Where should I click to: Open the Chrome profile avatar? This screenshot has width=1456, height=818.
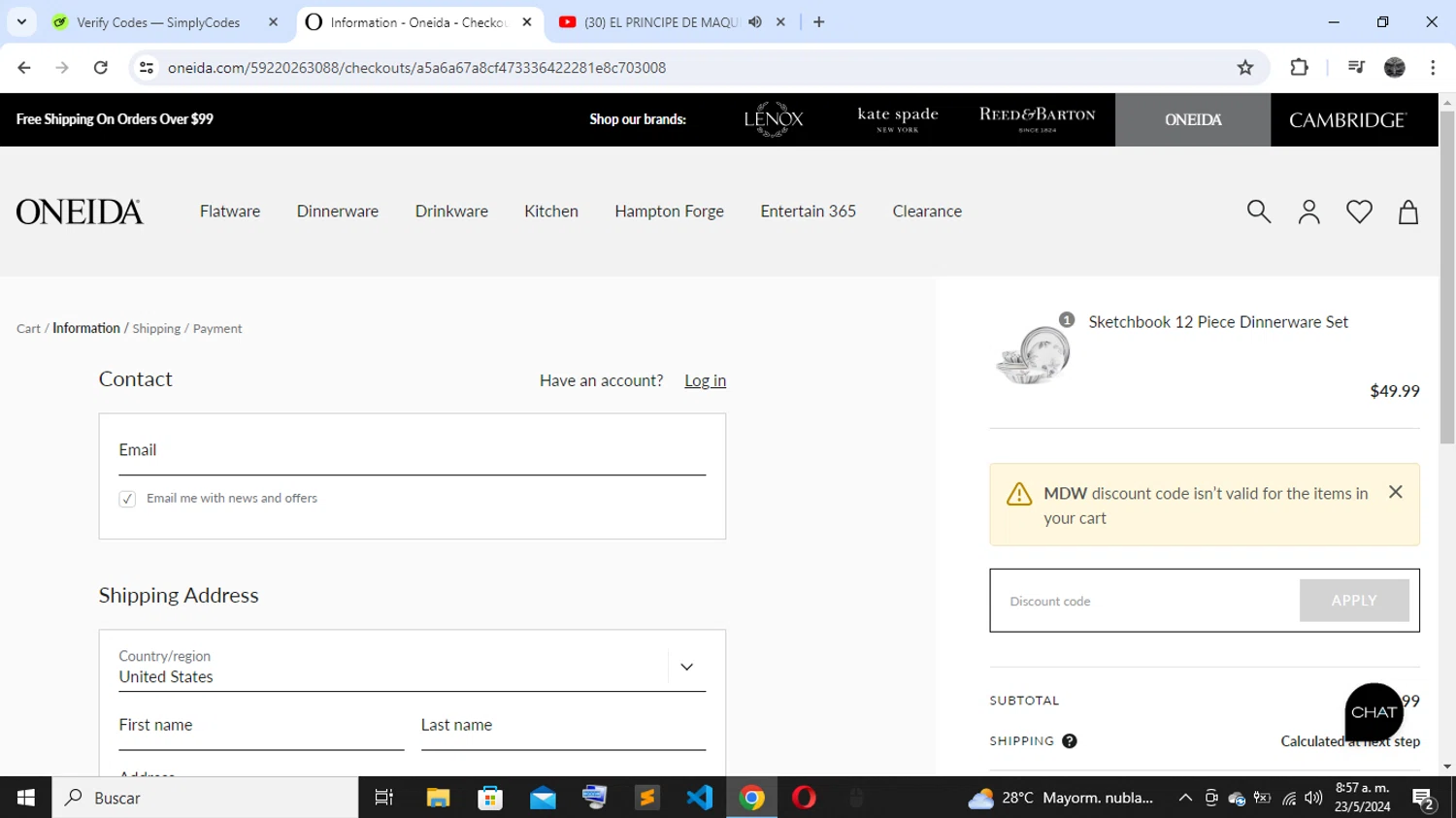(x=1395, y=67)
